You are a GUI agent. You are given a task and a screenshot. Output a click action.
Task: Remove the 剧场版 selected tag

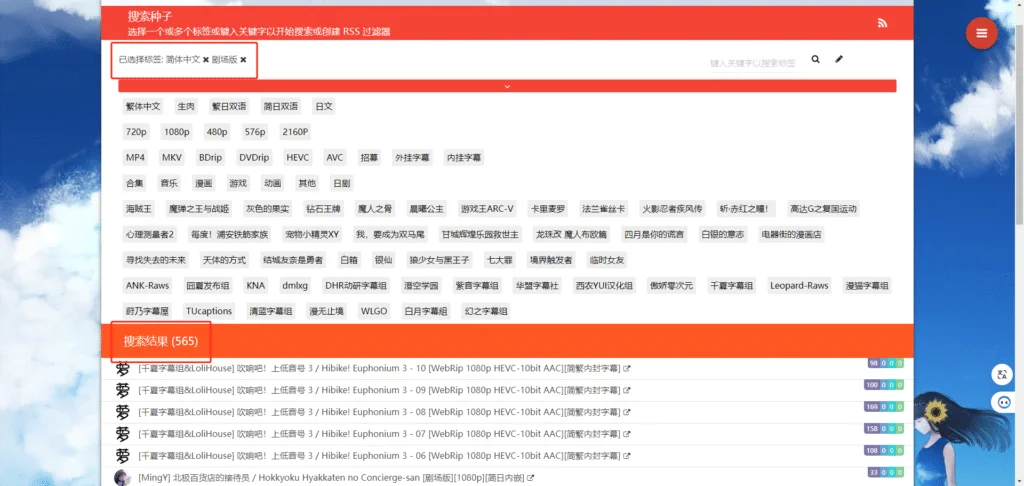(243, 60)
